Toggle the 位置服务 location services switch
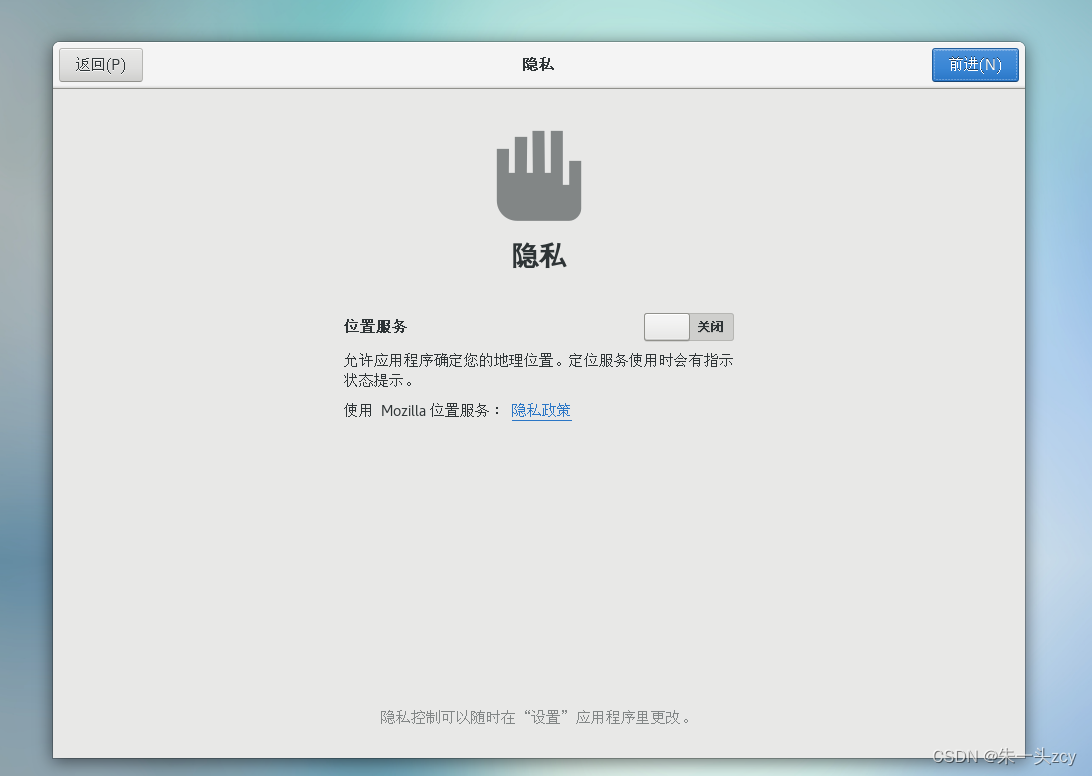This screenshot has width=1092, height=776. 688,327
